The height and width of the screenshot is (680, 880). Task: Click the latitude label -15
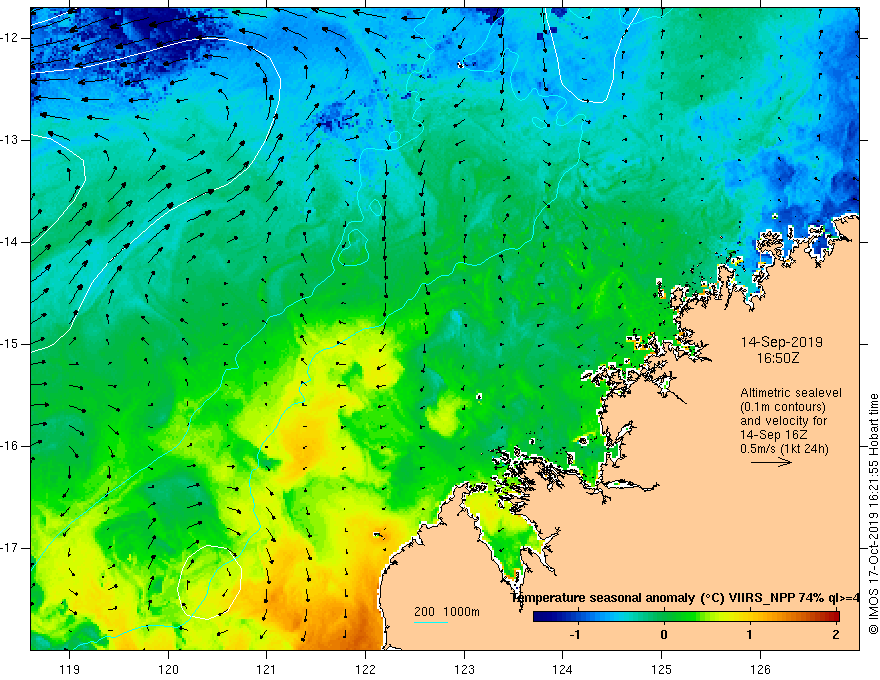click(11, 344)
